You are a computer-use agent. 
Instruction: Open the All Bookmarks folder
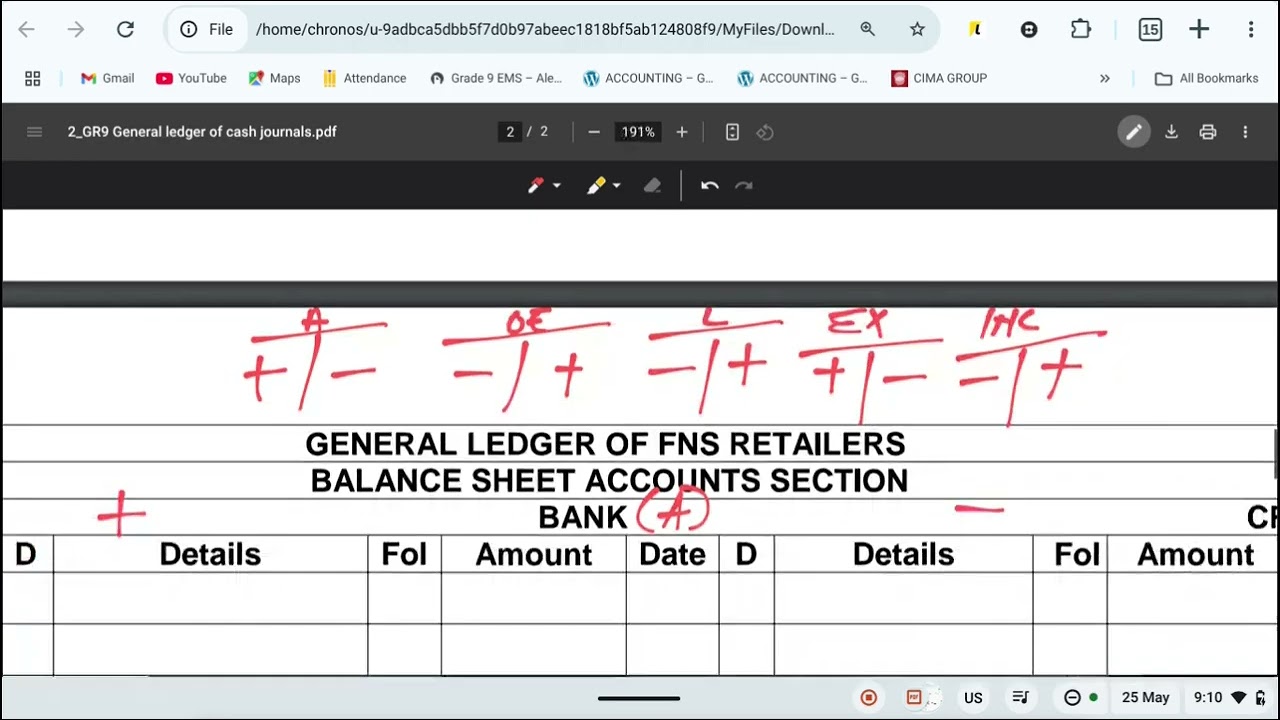point(1206,78)
